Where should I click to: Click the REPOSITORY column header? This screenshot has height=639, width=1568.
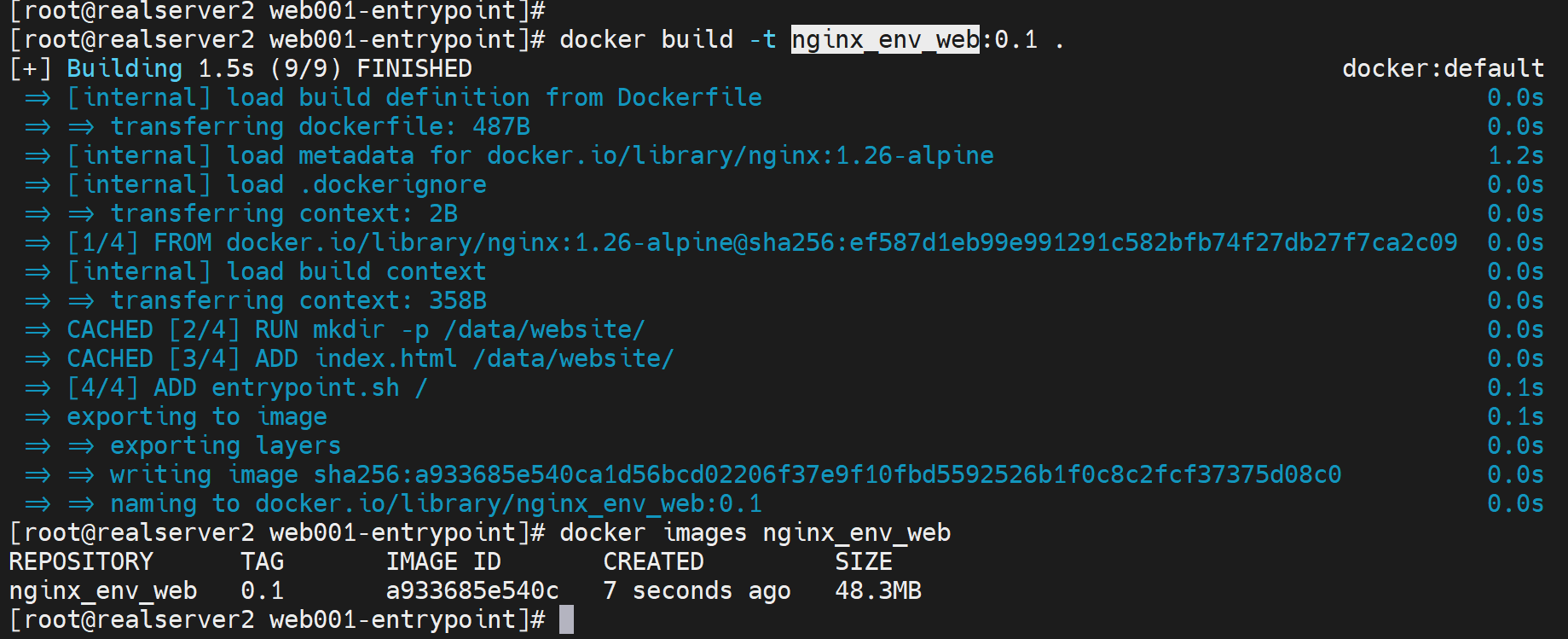click(81, 562)
